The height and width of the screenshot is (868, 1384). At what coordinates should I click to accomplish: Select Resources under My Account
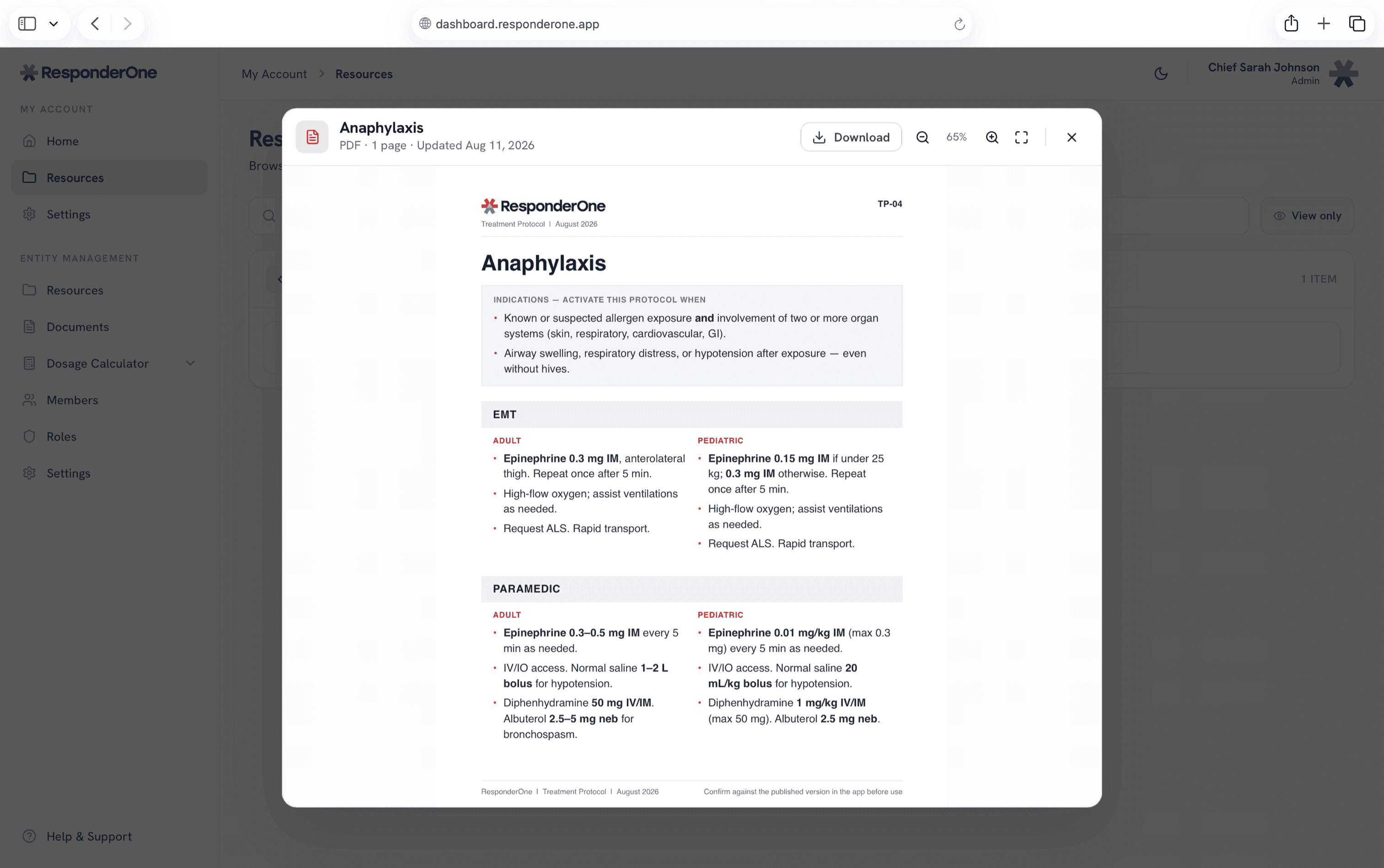pyautogui.click(x=109, y=178)
